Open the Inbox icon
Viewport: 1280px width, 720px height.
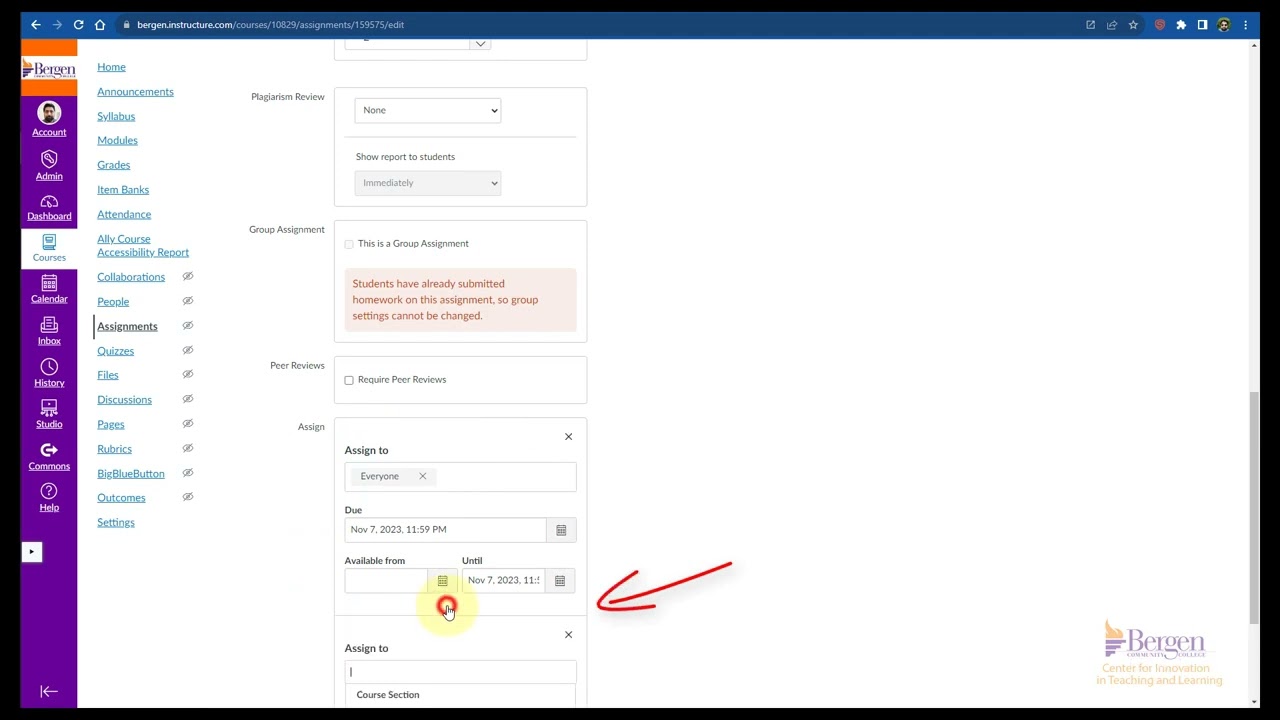tap(49, 331)
